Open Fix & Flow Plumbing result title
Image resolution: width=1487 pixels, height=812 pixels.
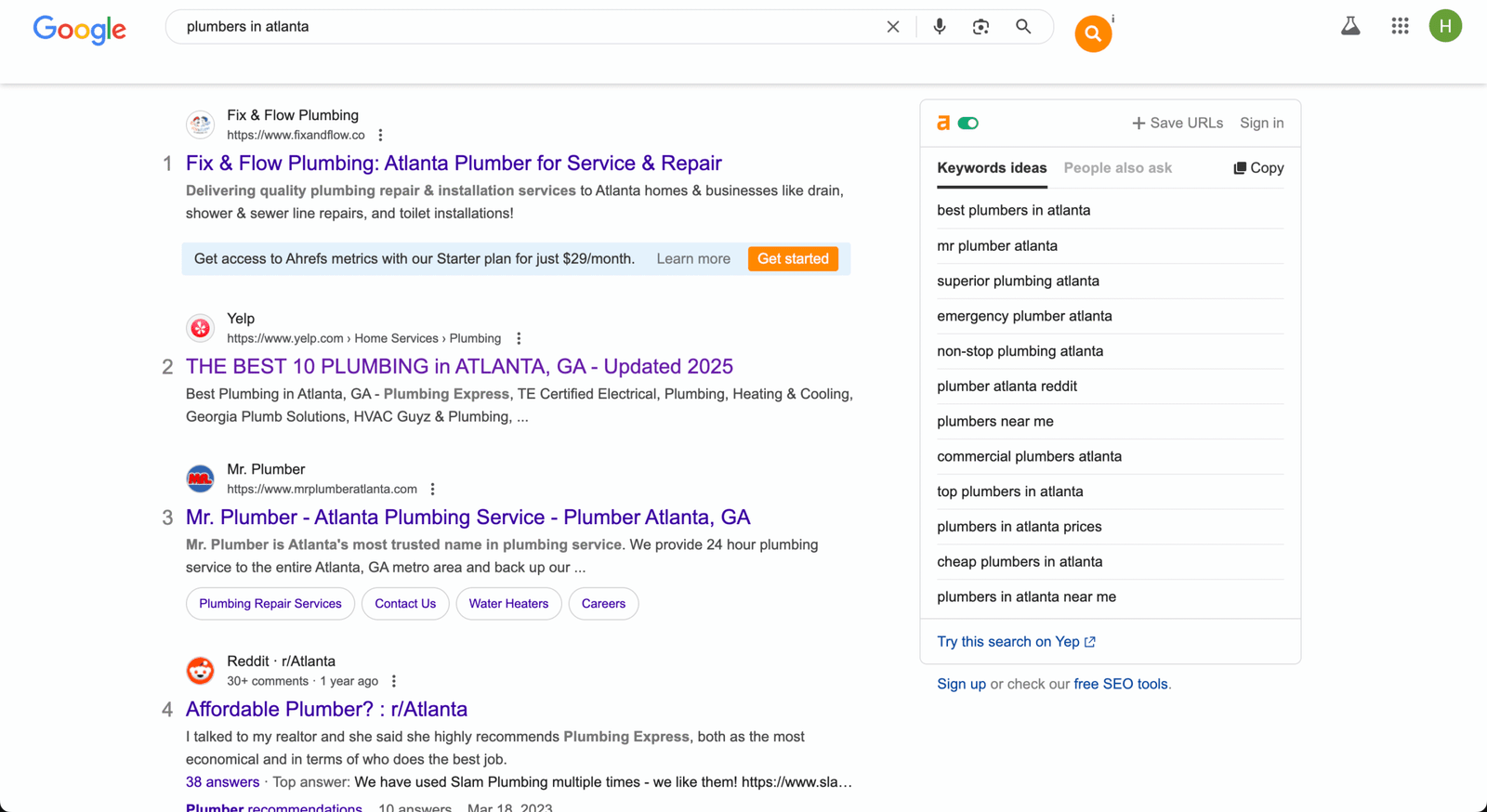(x=454, y=164)
